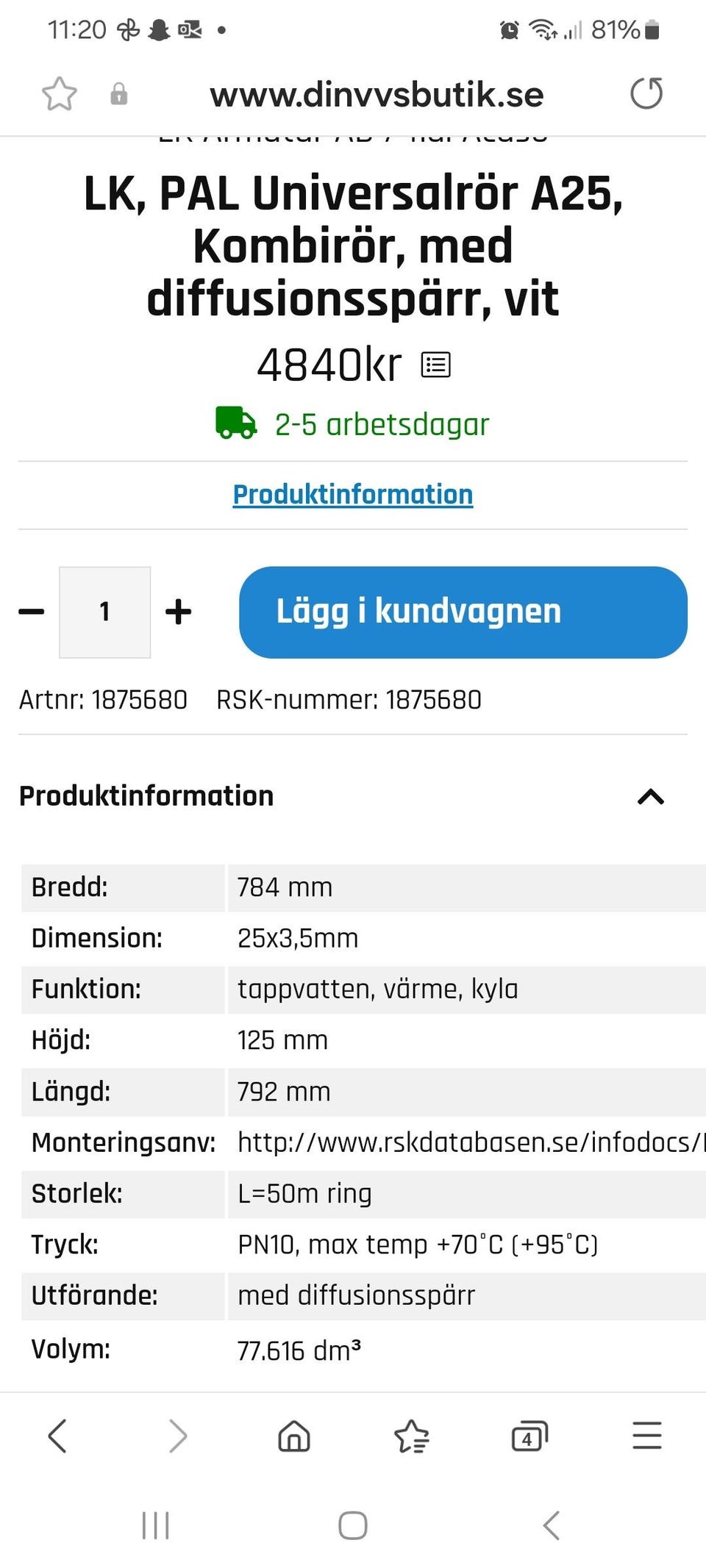This screenshot has height=1568, width=706.
Task: Increase quantity with the plus button
Action: (178, 612)
